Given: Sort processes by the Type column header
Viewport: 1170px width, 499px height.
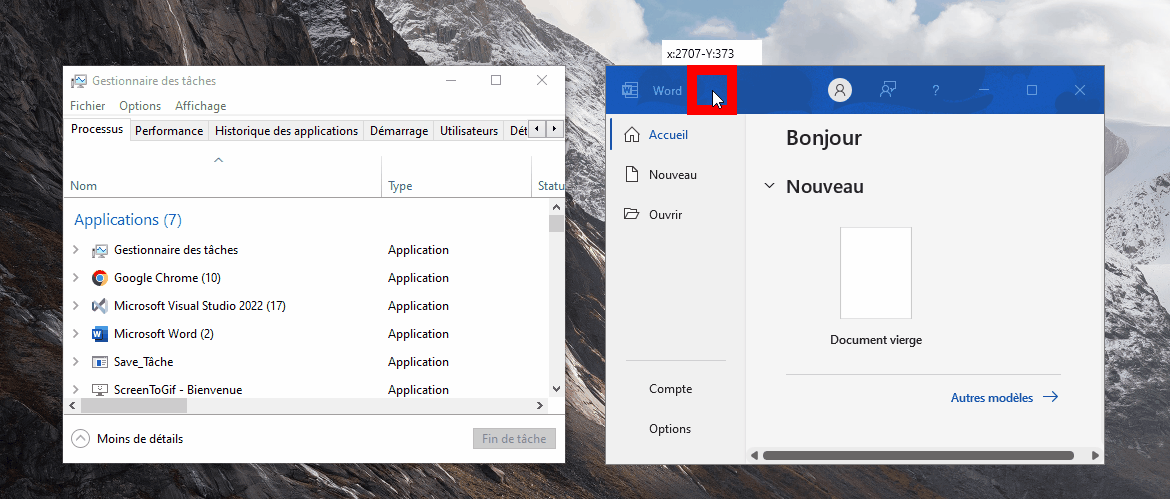Looking at the screenshot, I should pyautogui.click(x=457, y=178).
